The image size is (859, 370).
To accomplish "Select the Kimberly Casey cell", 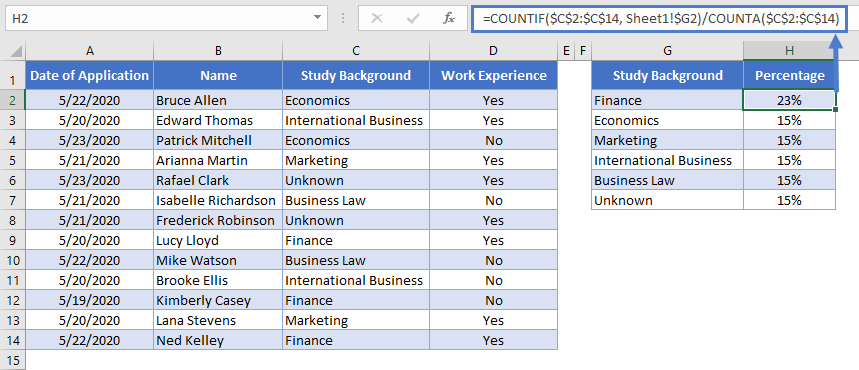I will [x=218, y=300].
